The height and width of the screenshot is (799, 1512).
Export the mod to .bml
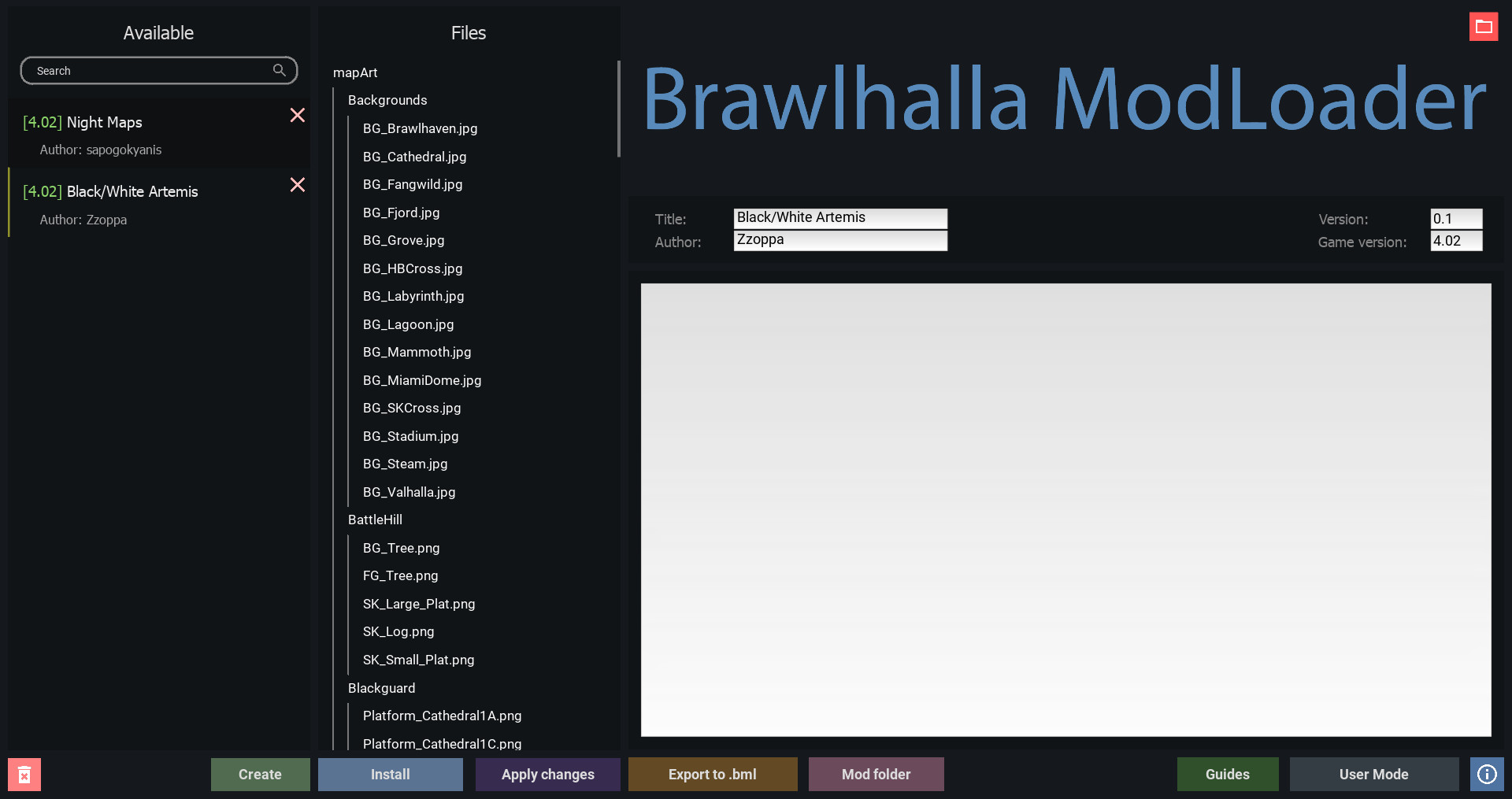point(712,775)
